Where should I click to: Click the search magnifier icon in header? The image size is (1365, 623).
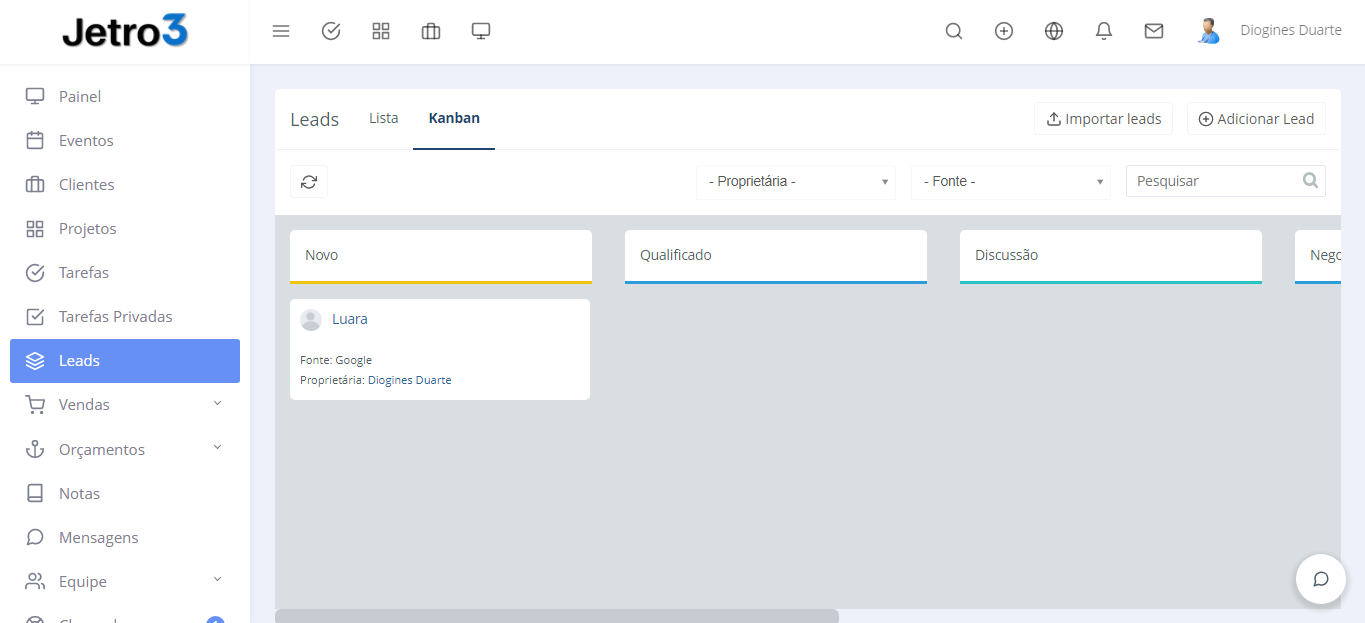(954, 31)
